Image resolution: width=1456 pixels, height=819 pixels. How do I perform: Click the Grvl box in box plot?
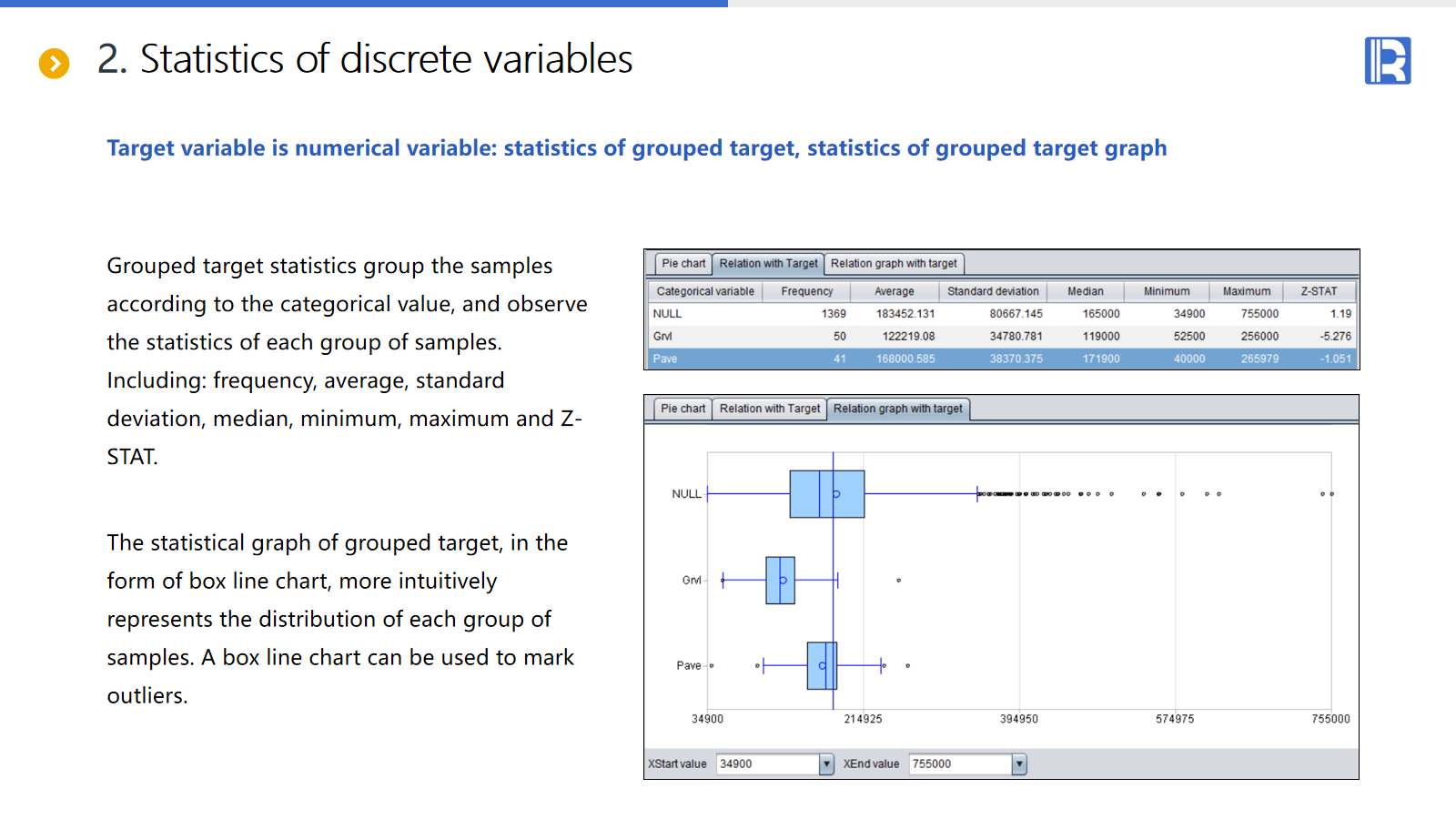780,581
